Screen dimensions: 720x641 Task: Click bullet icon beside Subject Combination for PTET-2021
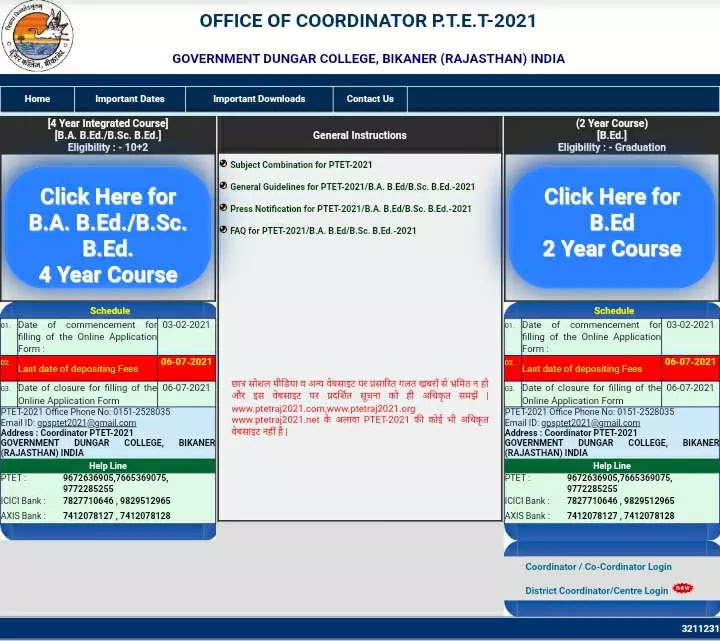224,163
